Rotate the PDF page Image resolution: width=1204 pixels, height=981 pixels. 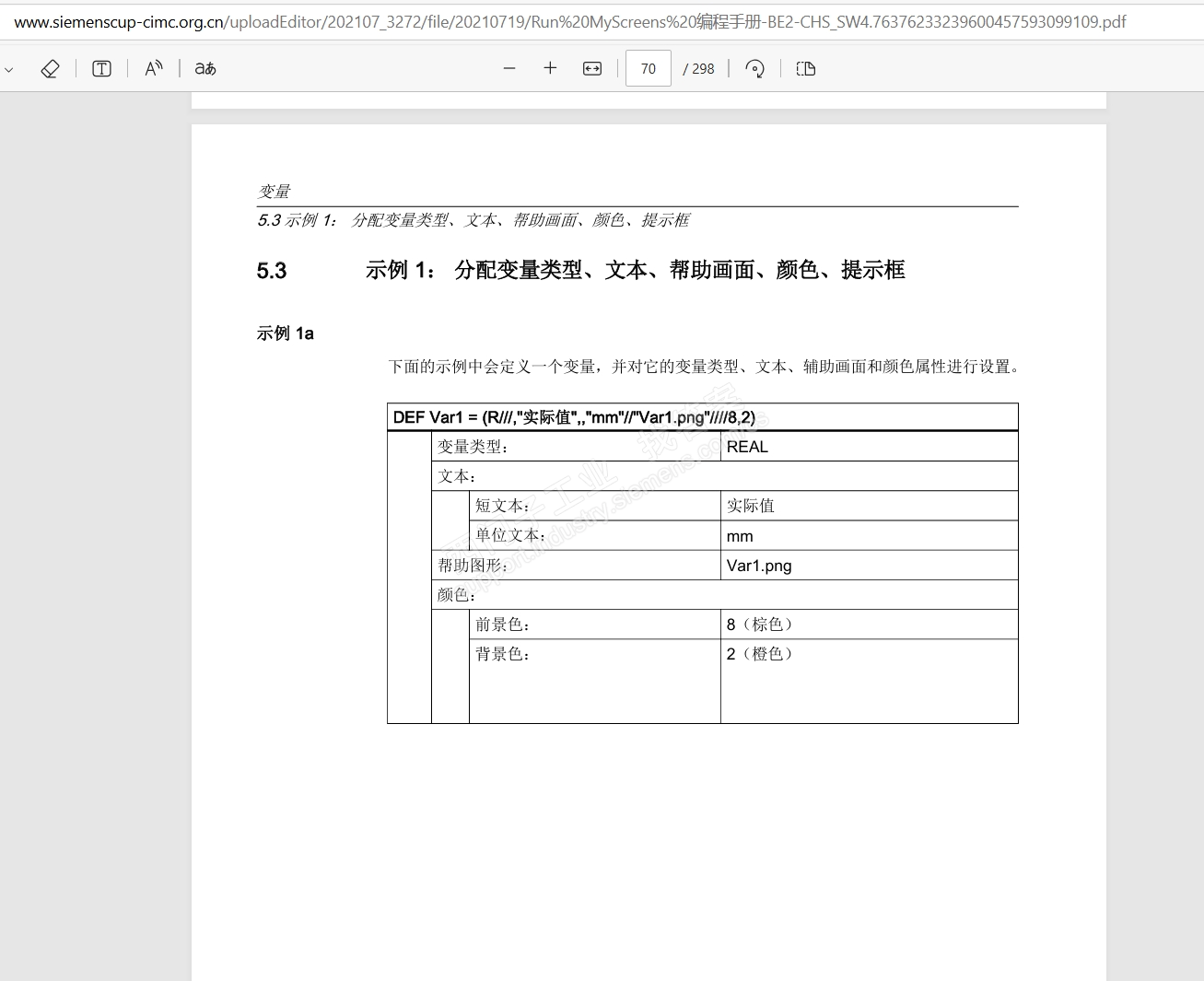754,68
